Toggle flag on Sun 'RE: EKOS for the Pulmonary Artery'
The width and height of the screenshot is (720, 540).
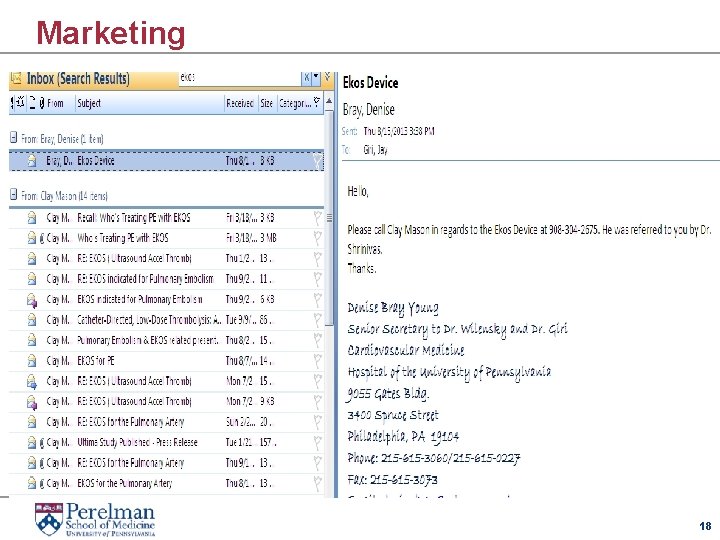(x=317, y=422)
